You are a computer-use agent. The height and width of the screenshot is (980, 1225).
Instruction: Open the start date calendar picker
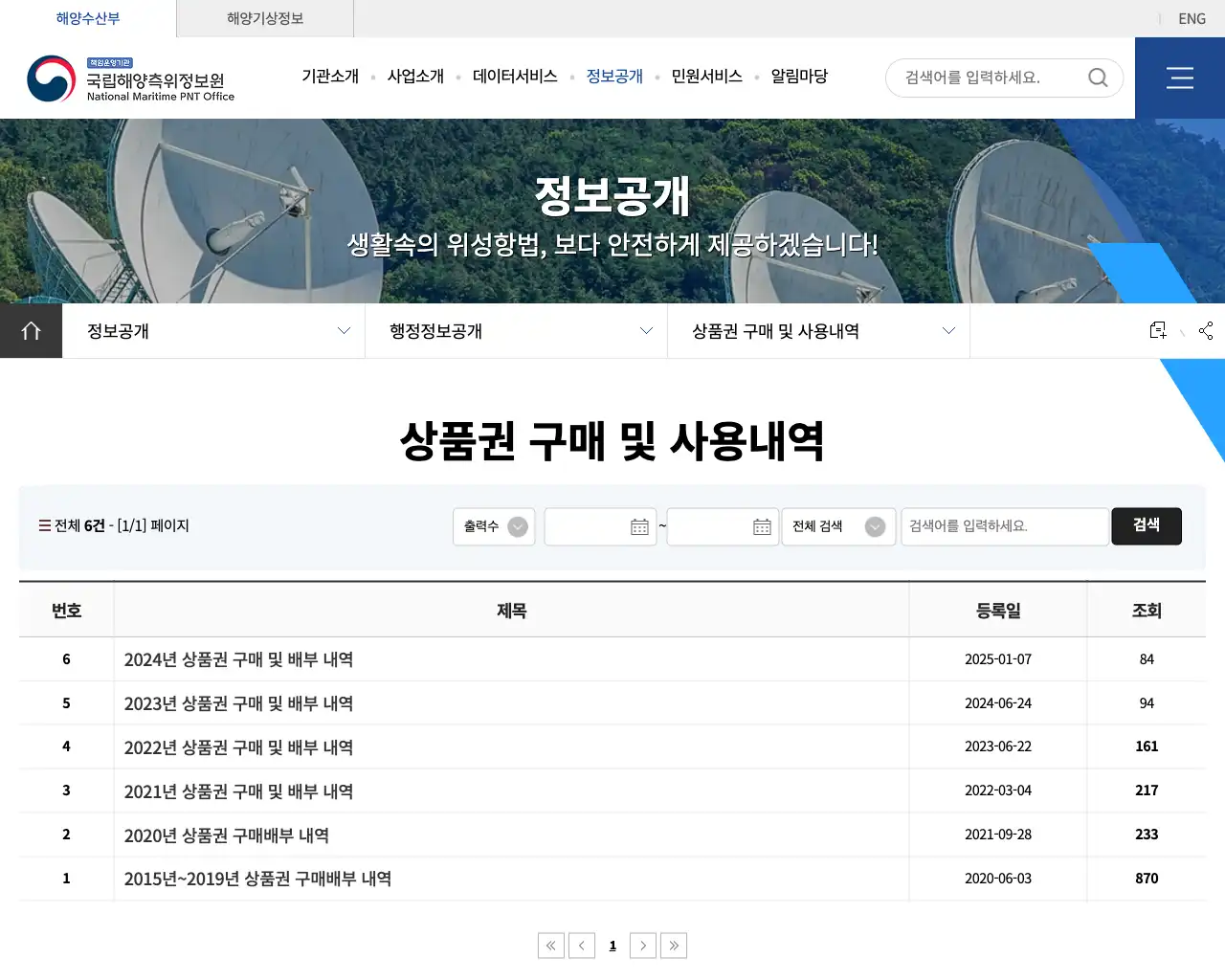click(x=639, y=527)
